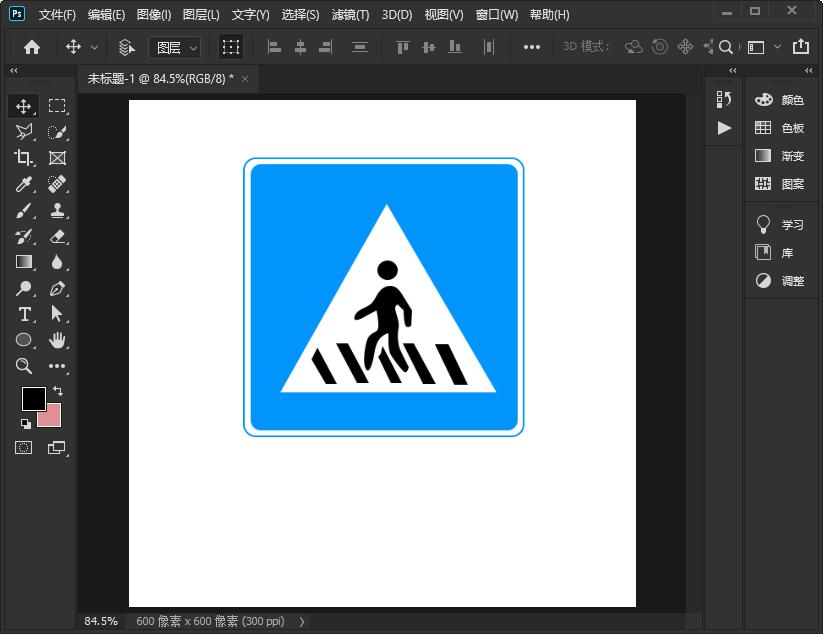
Task: Open the 图像(I) menu
Action: click(153, 15)
